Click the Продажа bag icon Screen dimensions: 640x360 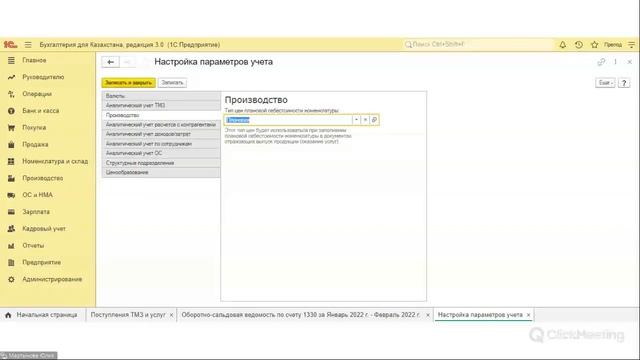point(11,144)
